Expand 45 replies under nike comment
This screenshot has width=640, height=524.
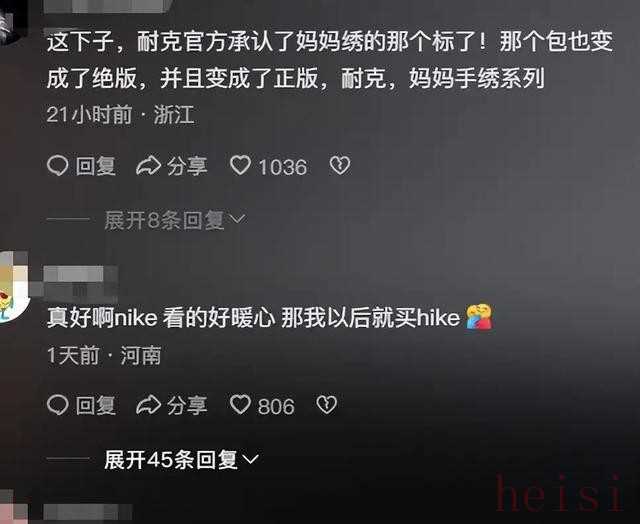[x=182, y=460]
